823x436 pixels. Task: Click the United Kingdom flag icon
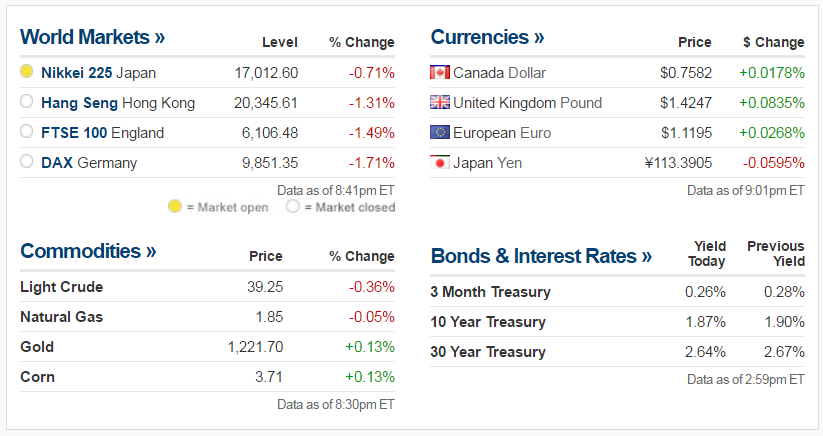tap(439, 102)
